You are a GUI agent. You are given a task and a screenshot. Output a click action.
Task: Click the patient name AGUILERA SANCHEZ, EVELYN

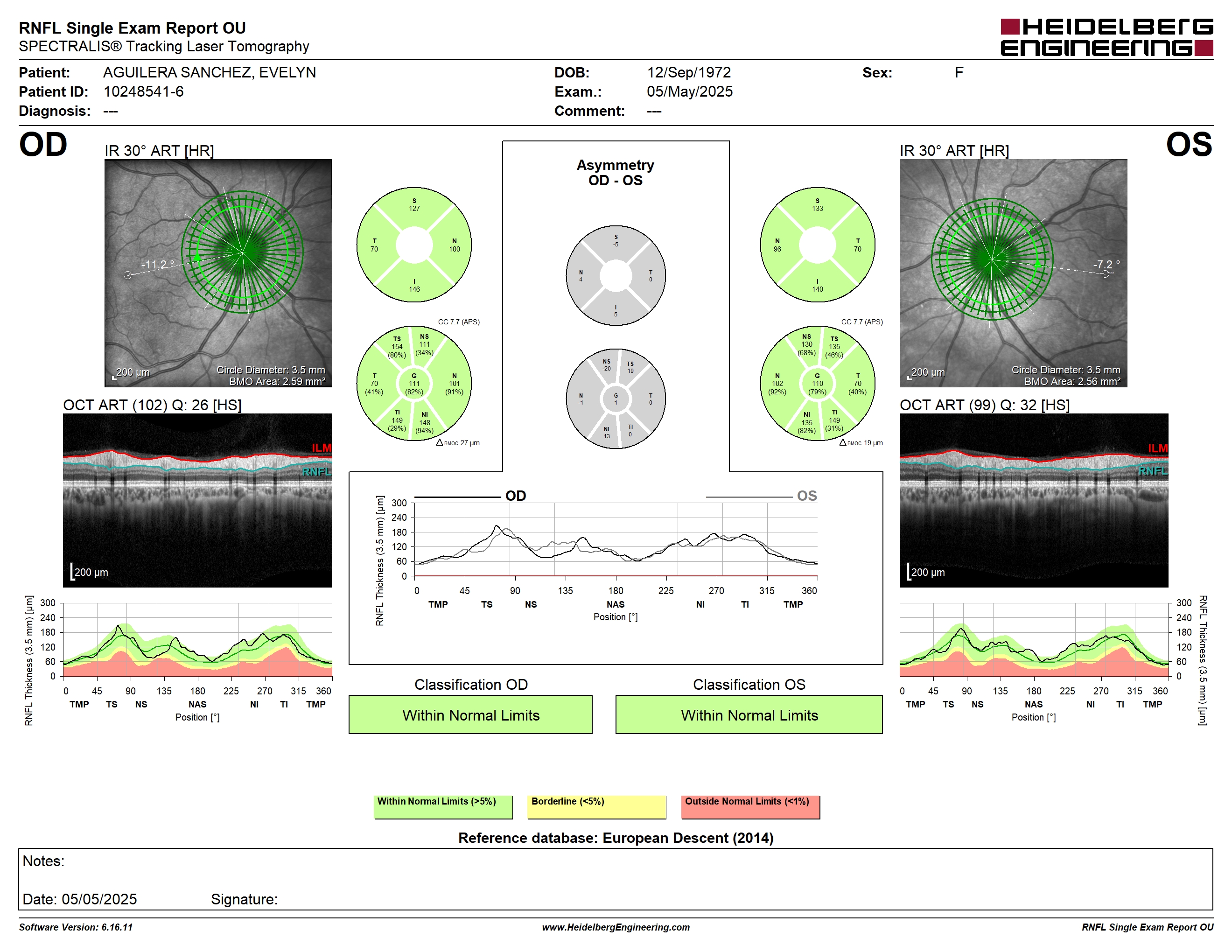tap(209, 72)
